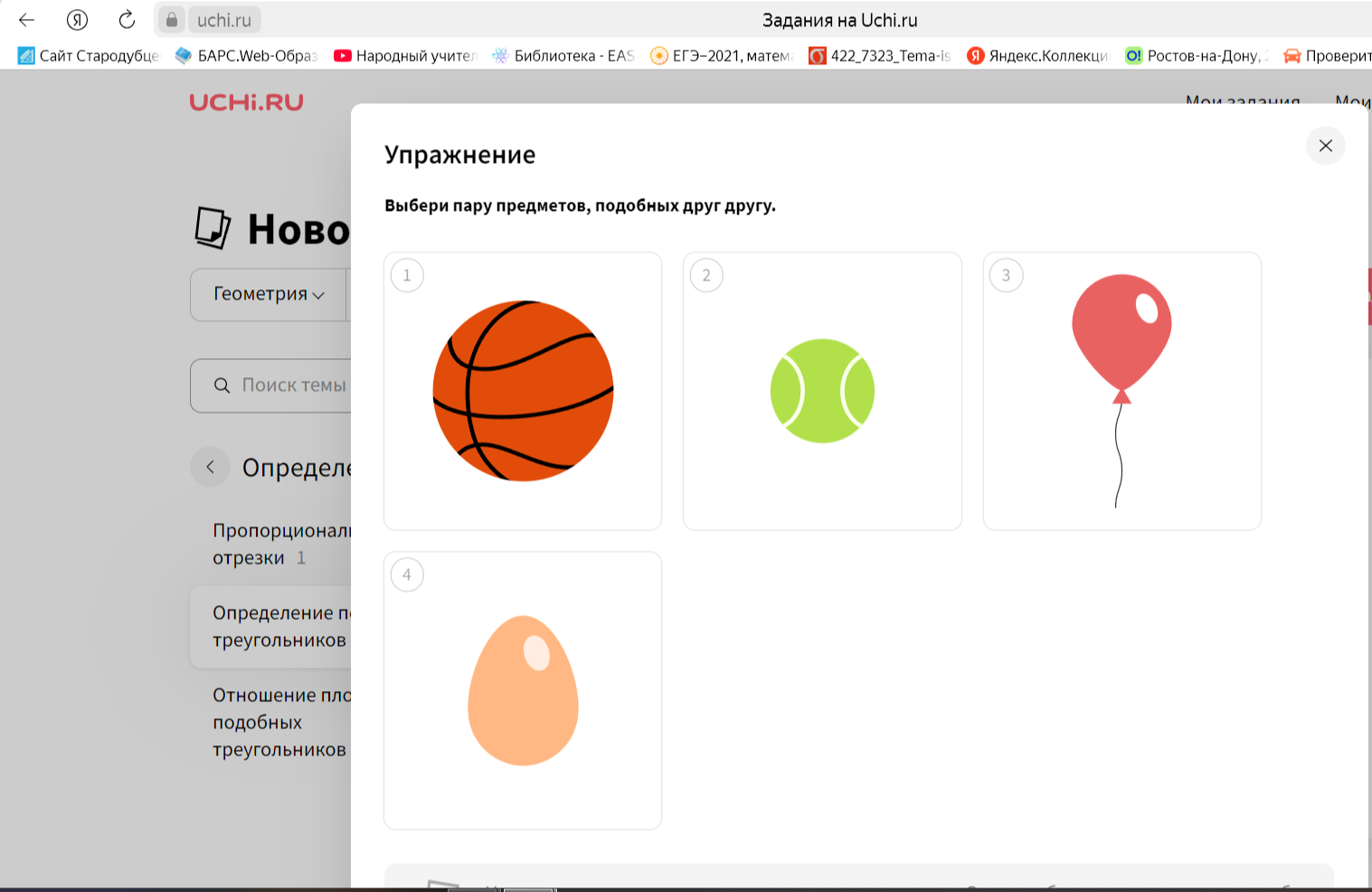Choose the egg card numbered 4
Screen dimensions: 1372x892
point(523,690)
